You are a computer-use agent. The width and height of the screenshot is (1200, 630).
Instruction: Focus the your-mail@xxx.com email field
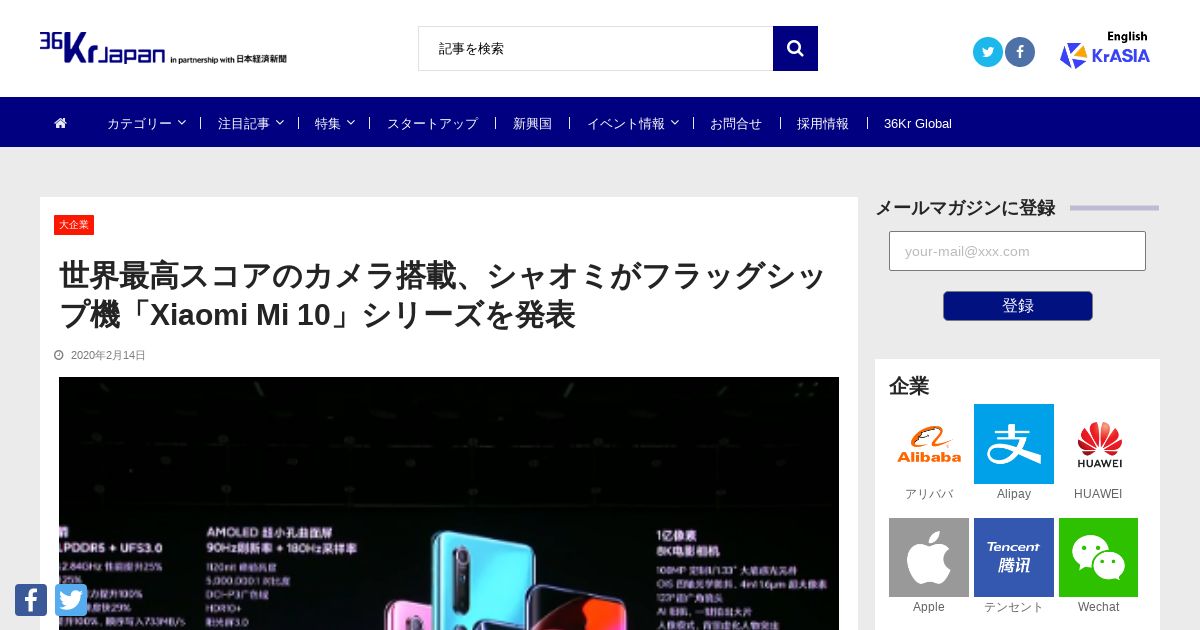click(x=1017, y=251)
